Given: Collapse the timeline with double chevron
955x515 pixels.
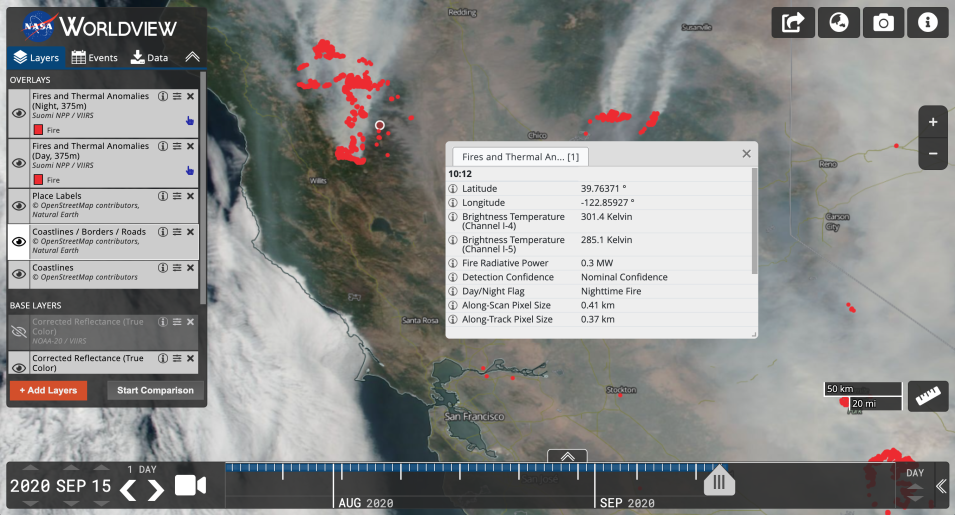Looking at the screenshot, I should (x=941, y=486).
